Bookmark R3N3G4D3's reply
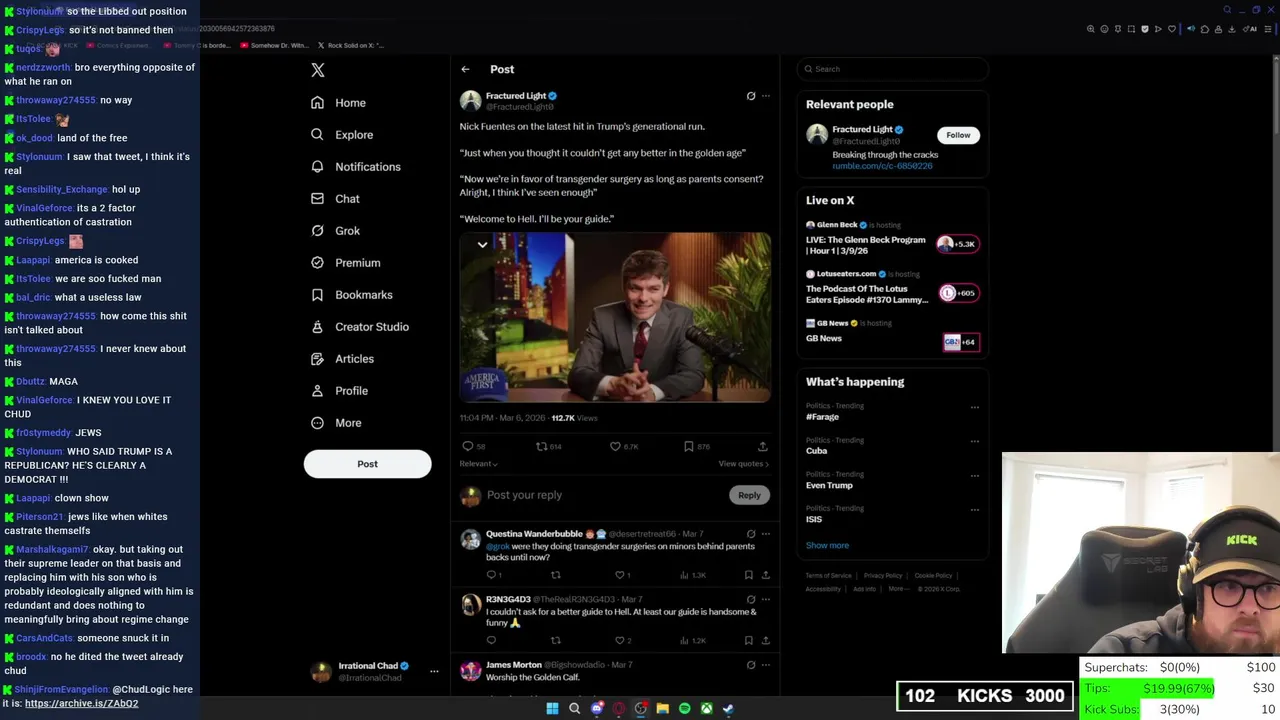 tap(748, 640)
